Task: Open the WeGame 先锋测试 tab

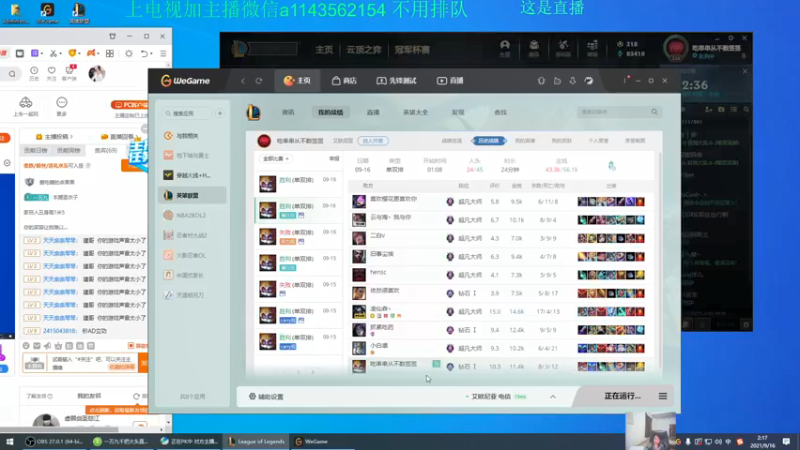Action: point(396,81)
